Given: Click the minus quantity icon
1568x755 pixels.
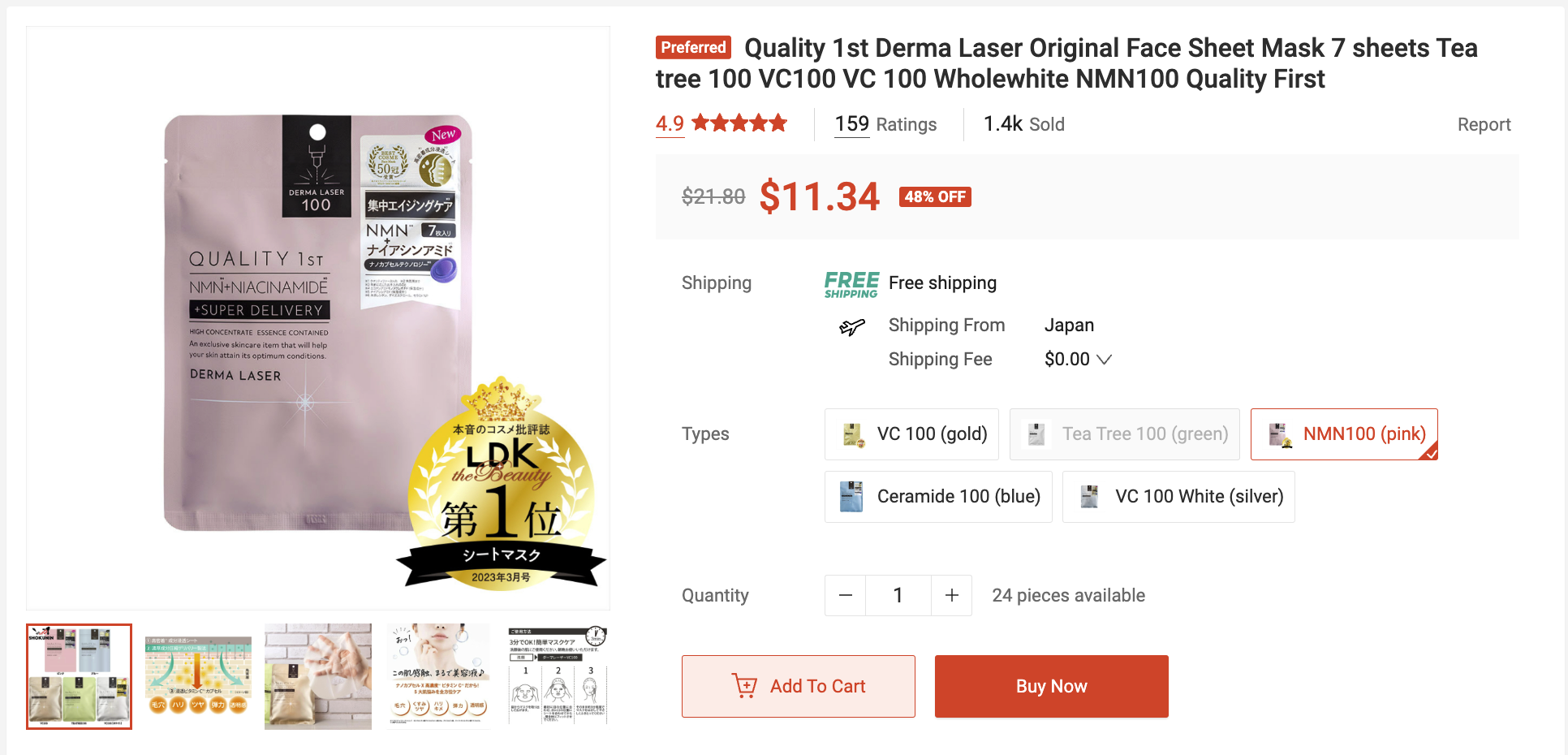Looking at the screenshot, I should pos(845,596).
